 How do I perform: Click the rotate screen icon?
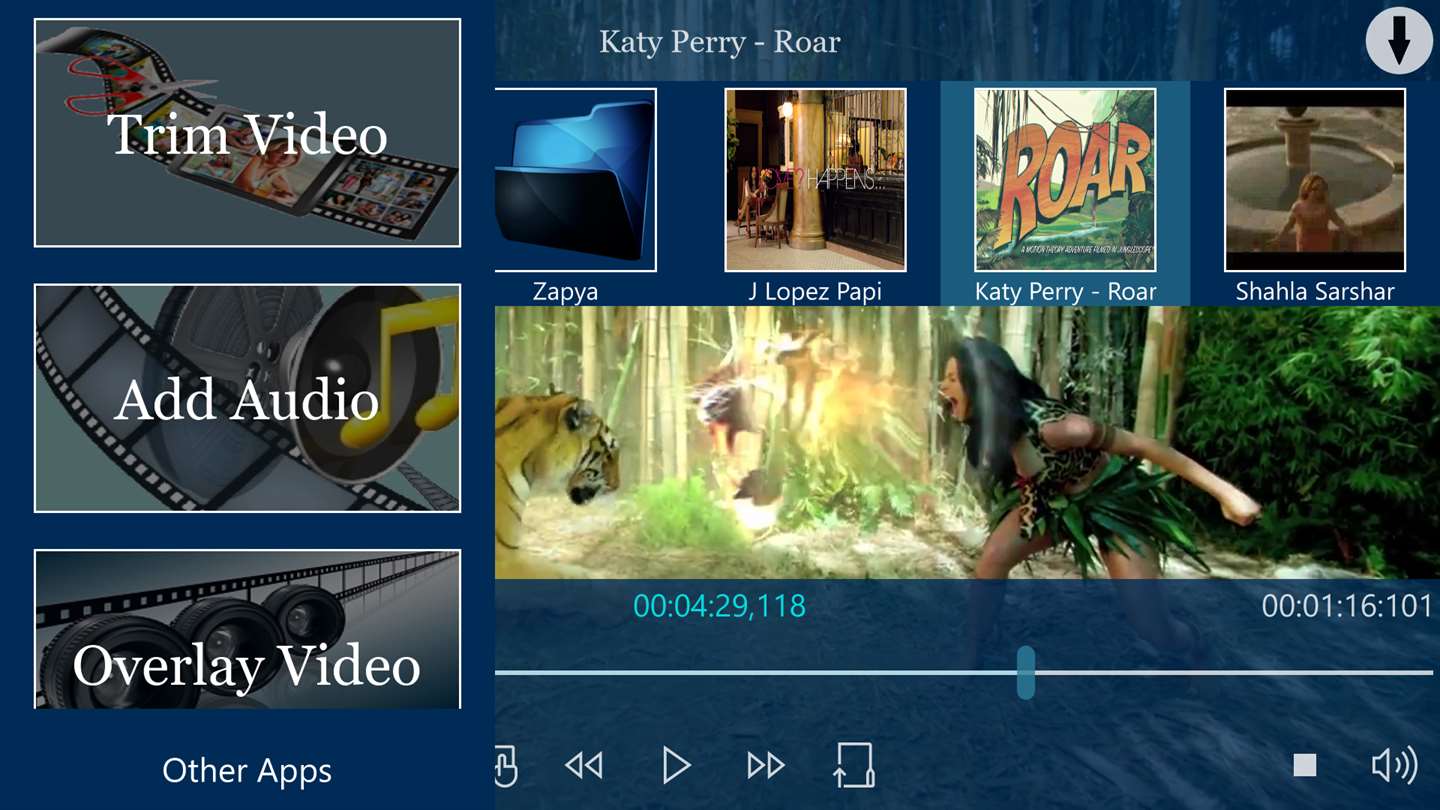coord(854,765)
